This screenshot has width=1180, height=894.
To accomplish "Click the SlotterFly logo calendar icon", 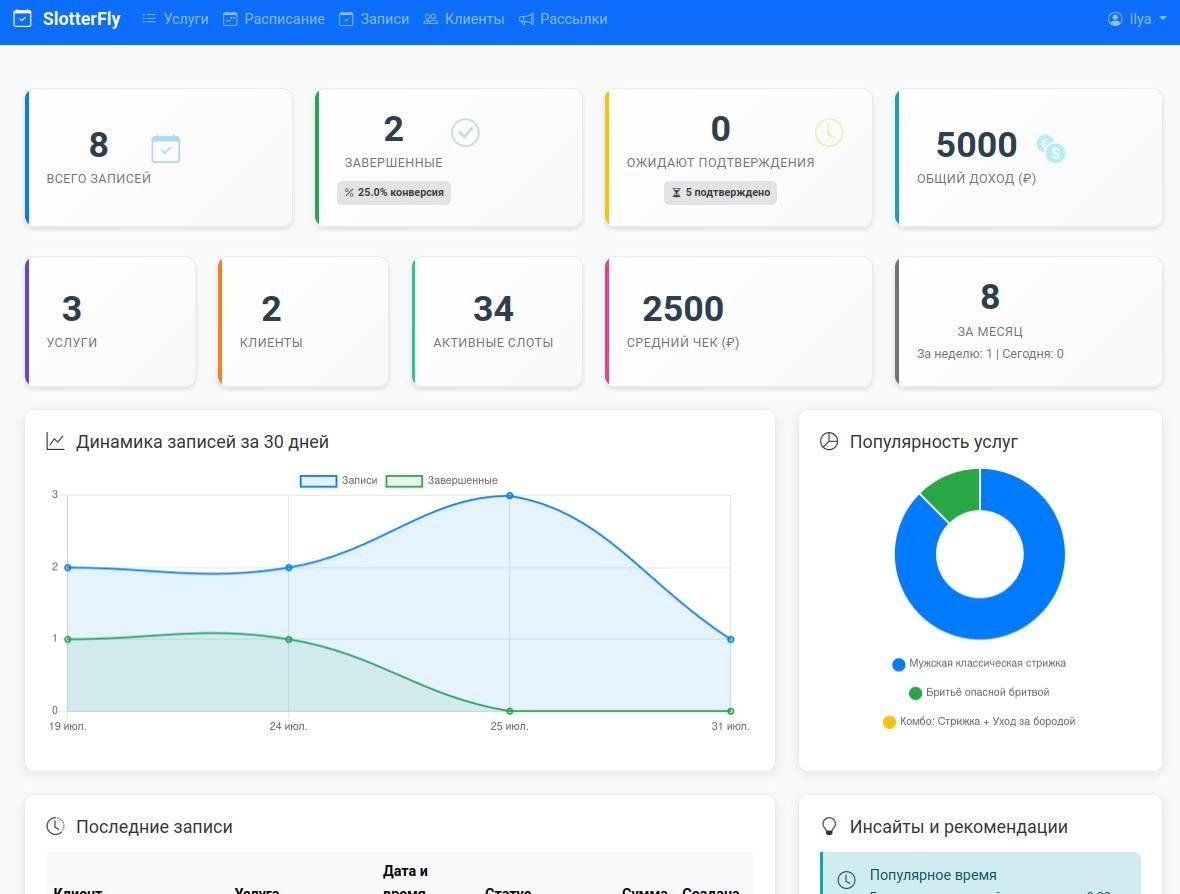I will (22, 19).
